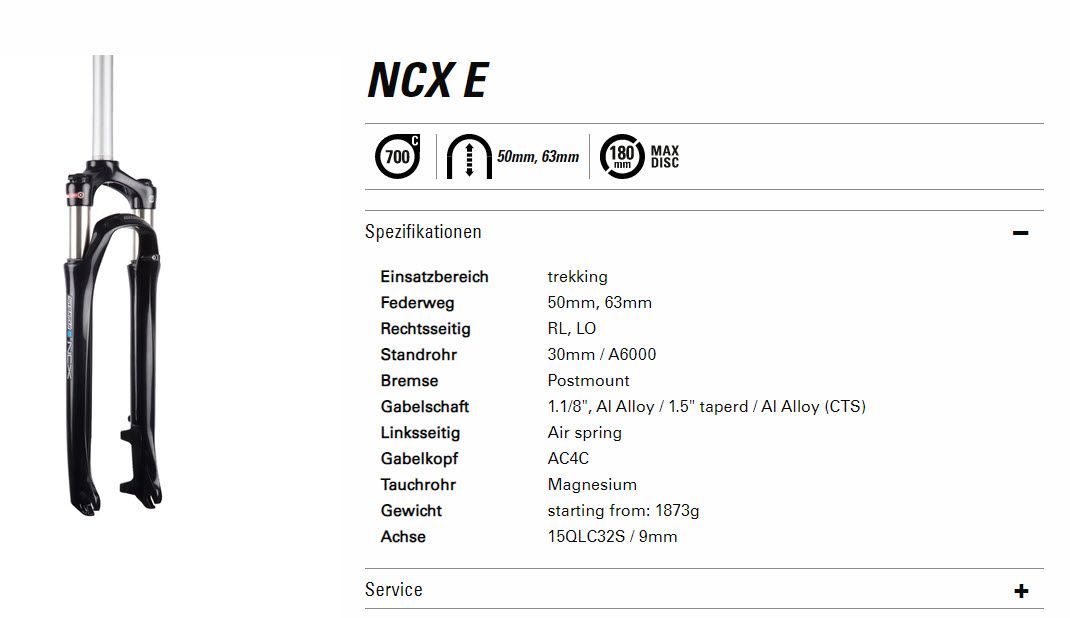Image resolution: width=1070 pixels, height=618 pixels.
Task: Click the Bremse Postmount value
Action: (x=588, y=381)
